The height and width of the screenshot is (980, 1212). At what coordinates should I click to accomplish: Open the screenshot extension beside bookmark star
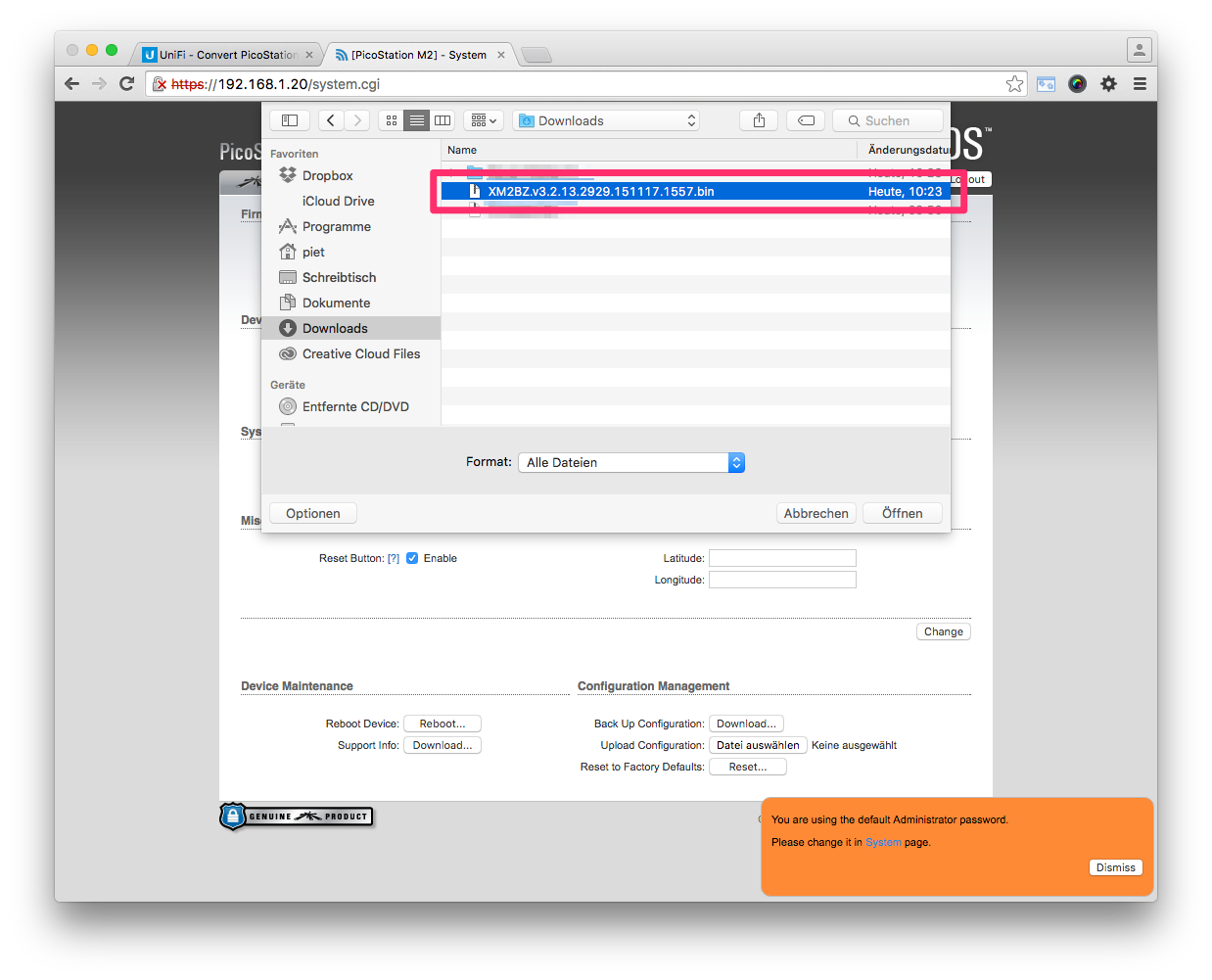click(x=1046, y=84)
